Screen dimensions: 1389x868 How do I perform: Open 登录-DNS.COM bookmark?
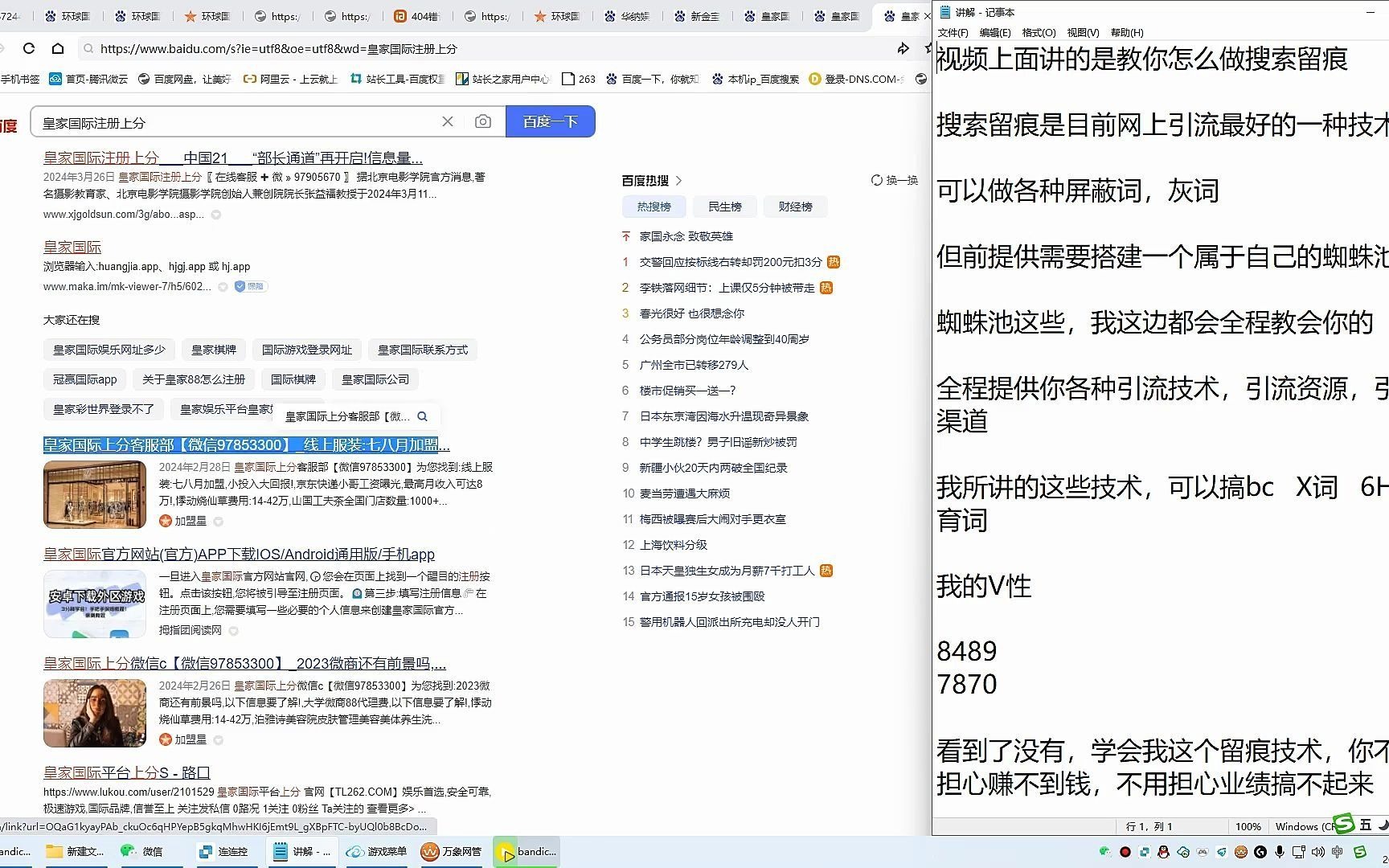click(x=856, y=79)
